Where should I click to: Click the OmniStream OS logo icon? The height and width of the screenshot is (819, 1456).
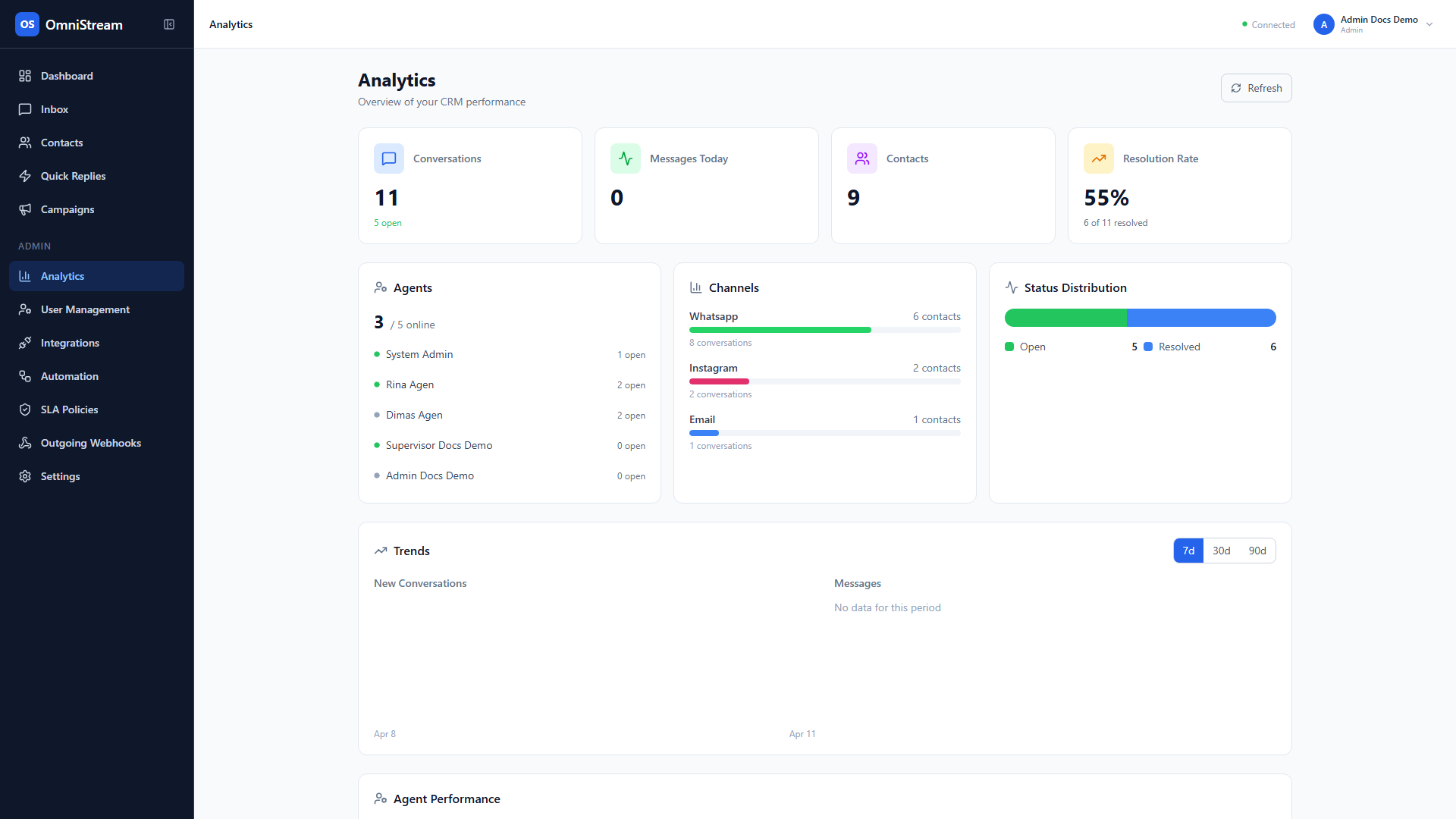27,24
